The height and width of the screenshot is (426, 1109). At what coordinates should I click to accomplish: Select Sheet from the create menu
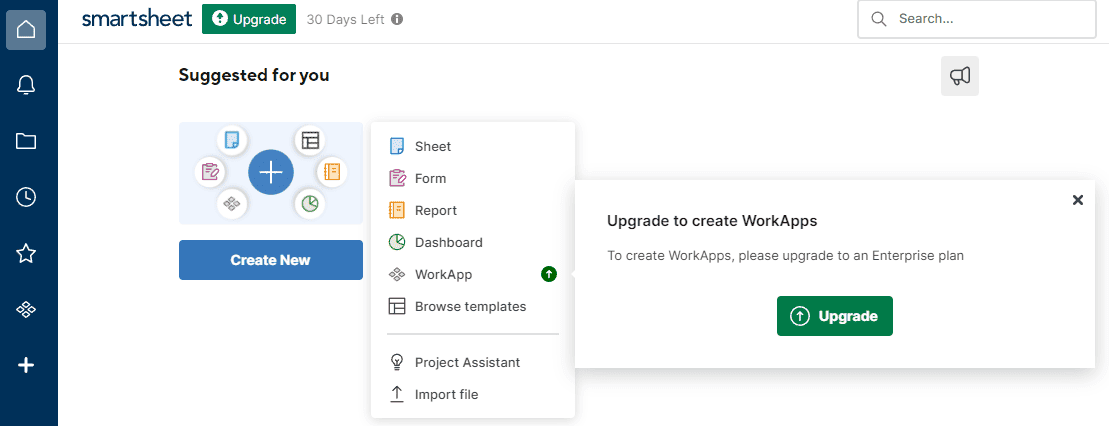472,146
